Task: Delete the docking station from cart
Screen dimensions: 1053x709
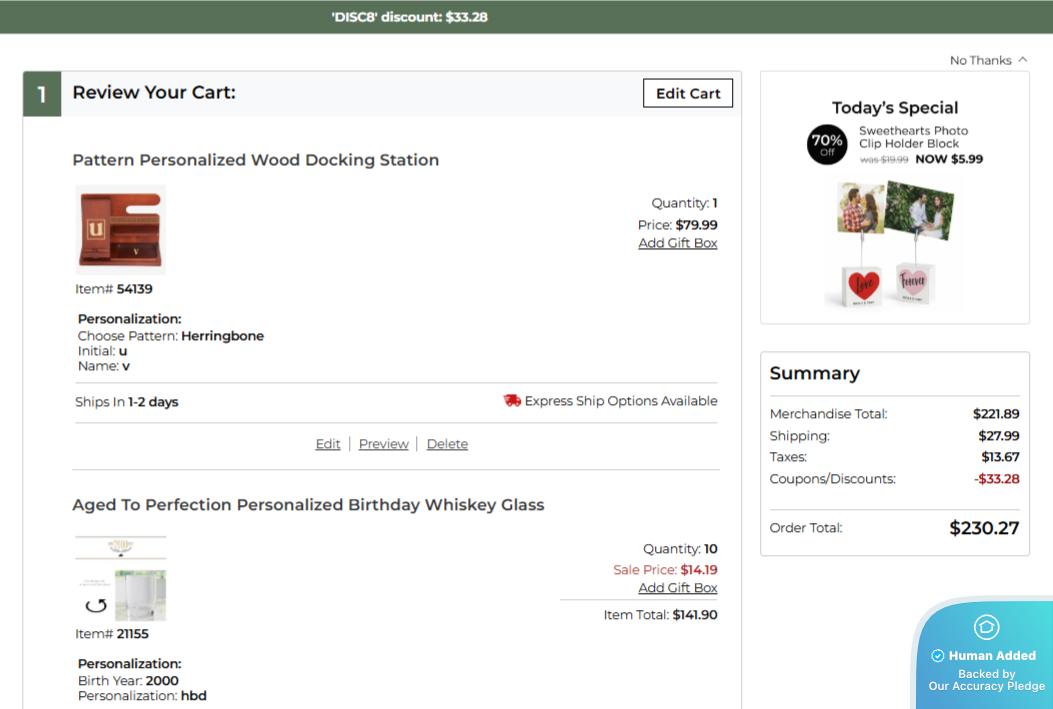Action: (447, 444)
